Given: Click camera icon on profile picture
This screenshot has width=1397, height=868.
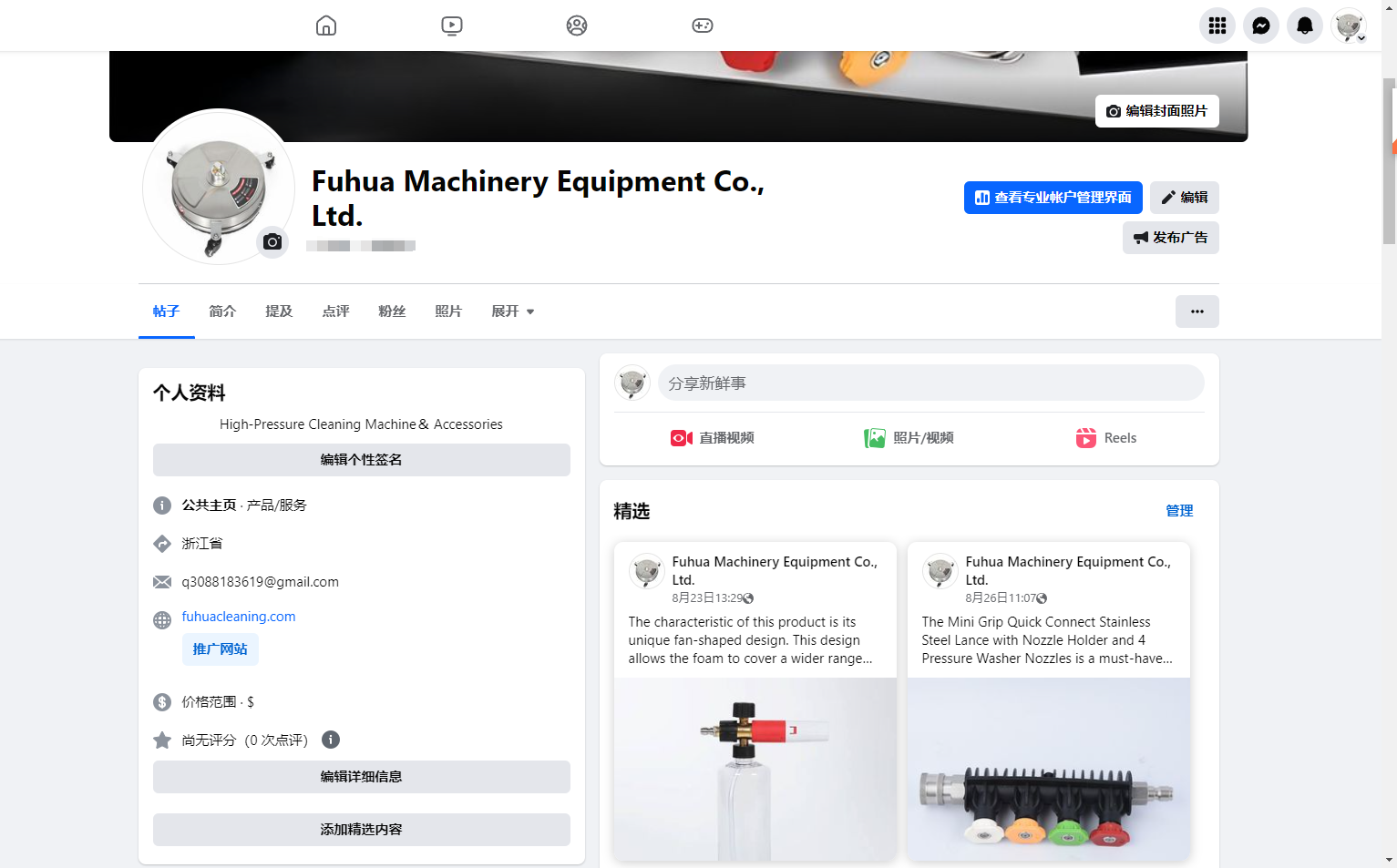Looking at the screenshot, I should click(272, 242).
